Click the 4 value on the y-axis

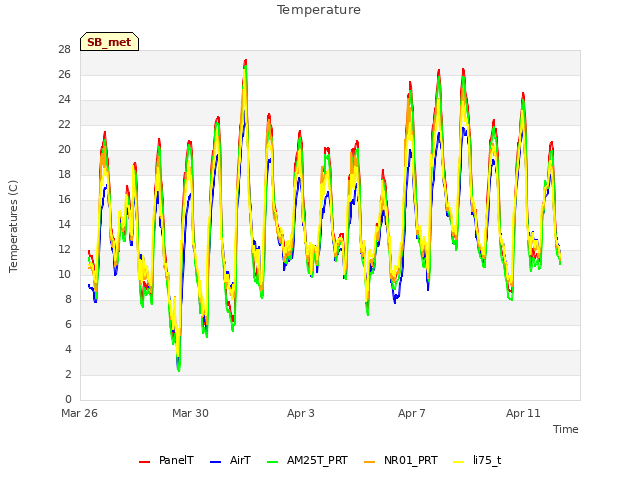pos(68,349)
